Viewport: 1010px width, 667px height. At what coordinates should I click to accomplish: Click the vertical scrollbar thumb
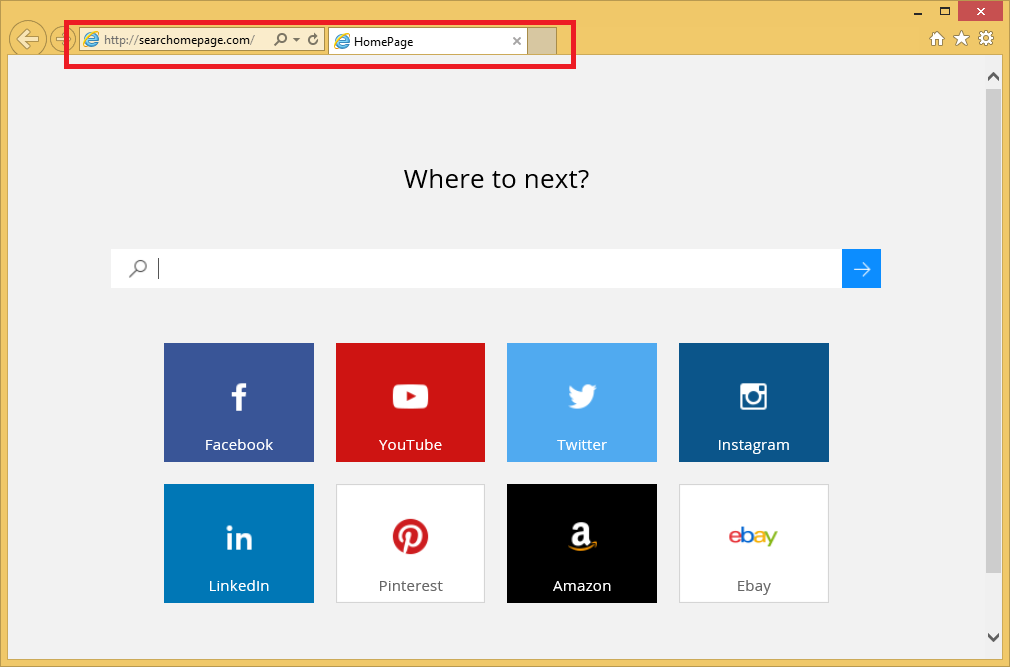click(x=993, y=330)
